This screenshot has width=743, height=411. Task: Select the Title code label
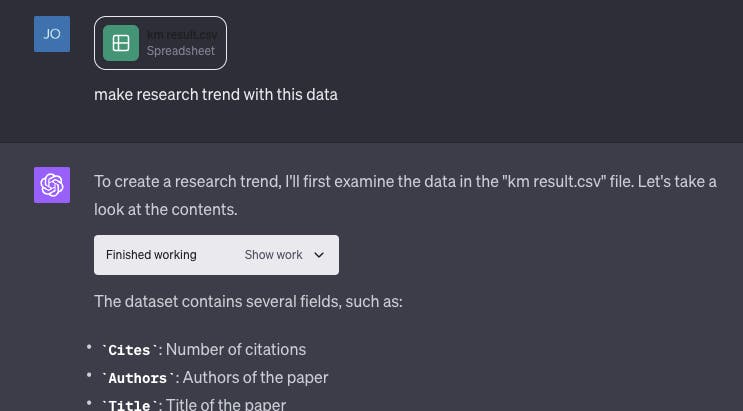click(129, 405)
